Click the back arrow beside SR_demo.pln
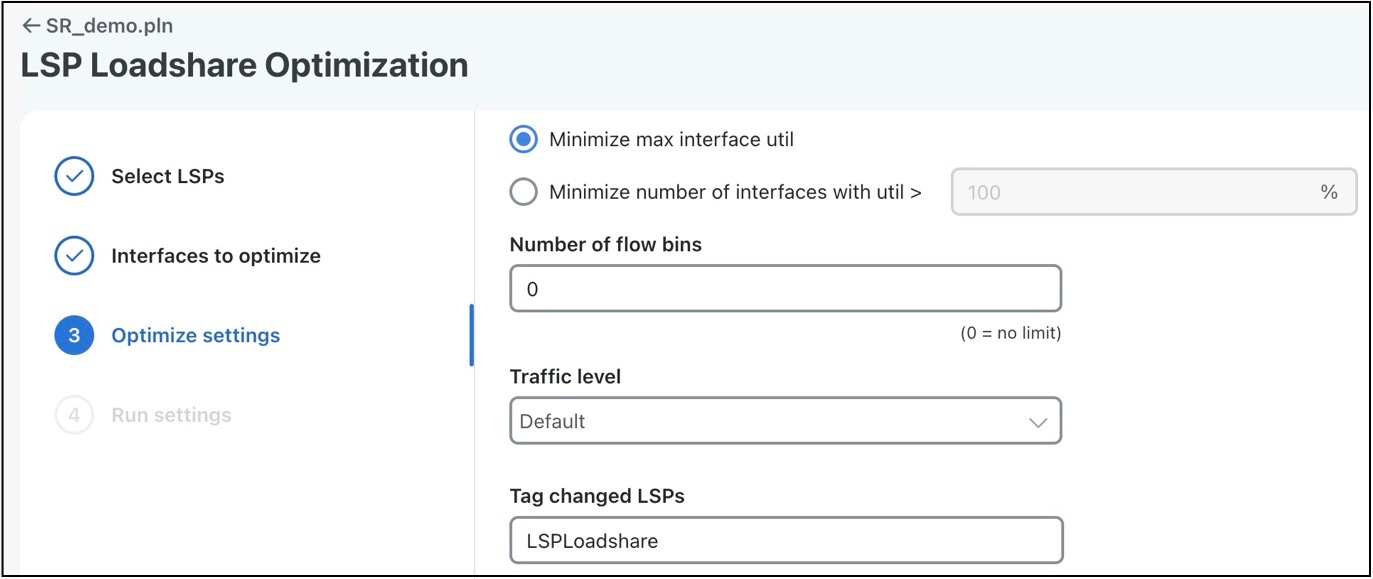Screen dimensions: 1373x579 point(31,26)
